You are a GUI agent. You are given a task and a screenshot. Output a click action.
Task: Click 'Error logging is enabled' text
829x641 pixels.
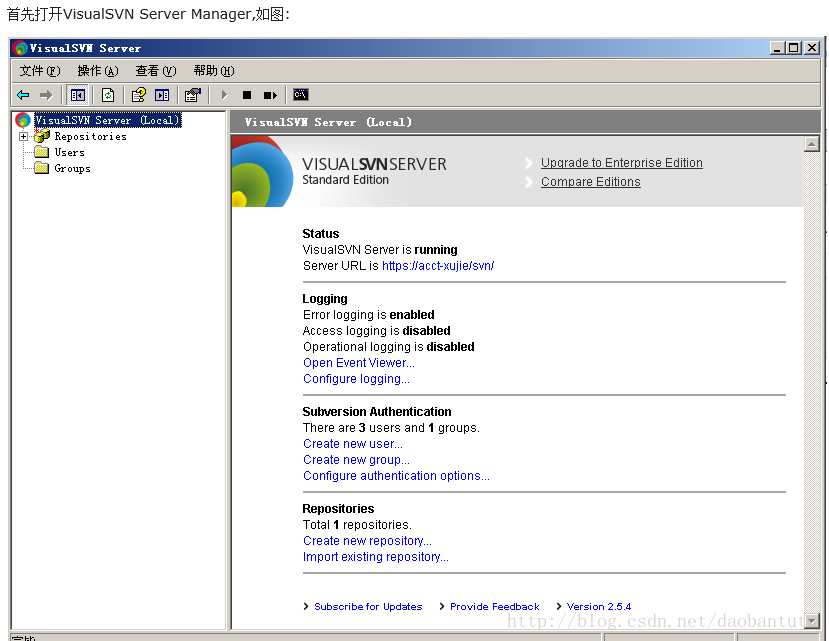pos(369,315)
